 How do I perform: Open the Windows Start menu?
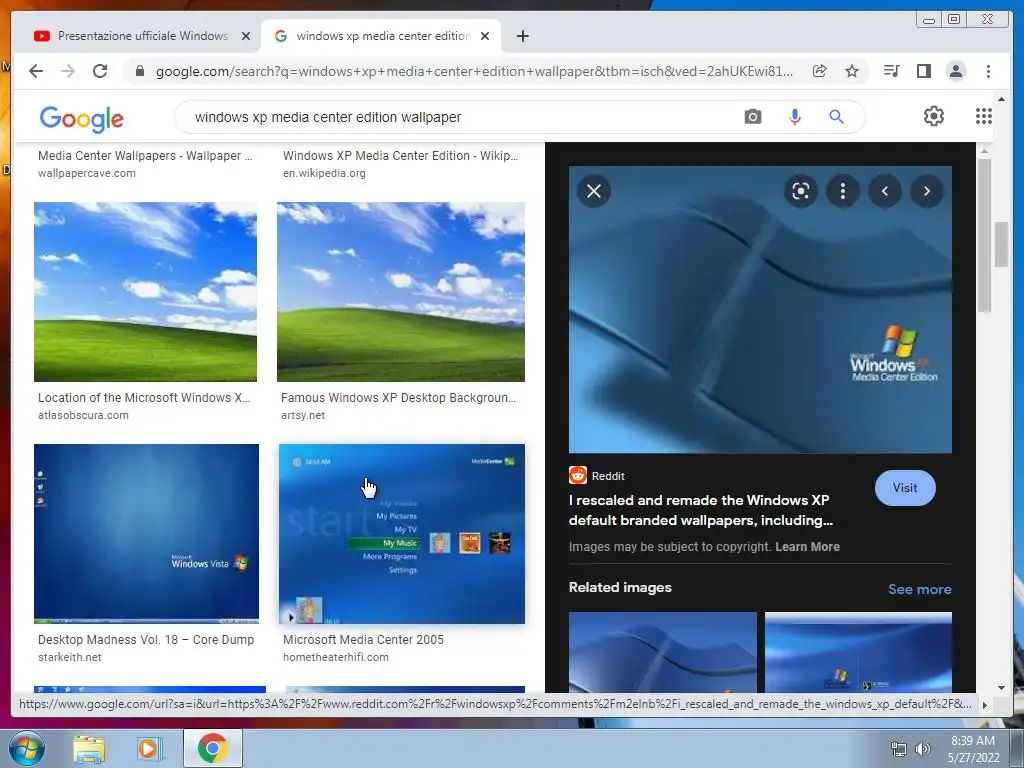click(26, 748)
